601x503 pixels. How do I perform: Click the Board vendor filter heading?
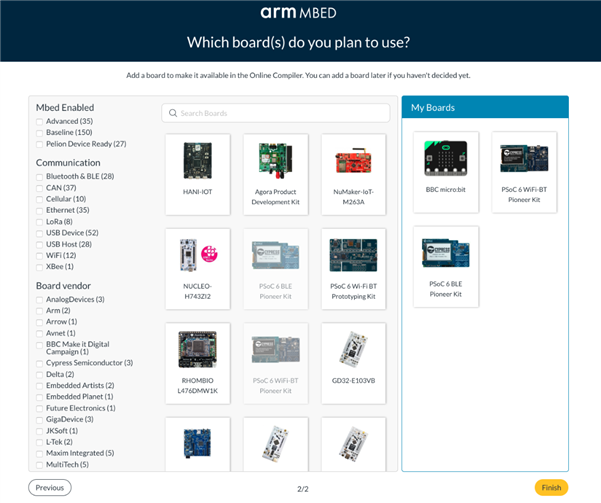tap(63, 286)
